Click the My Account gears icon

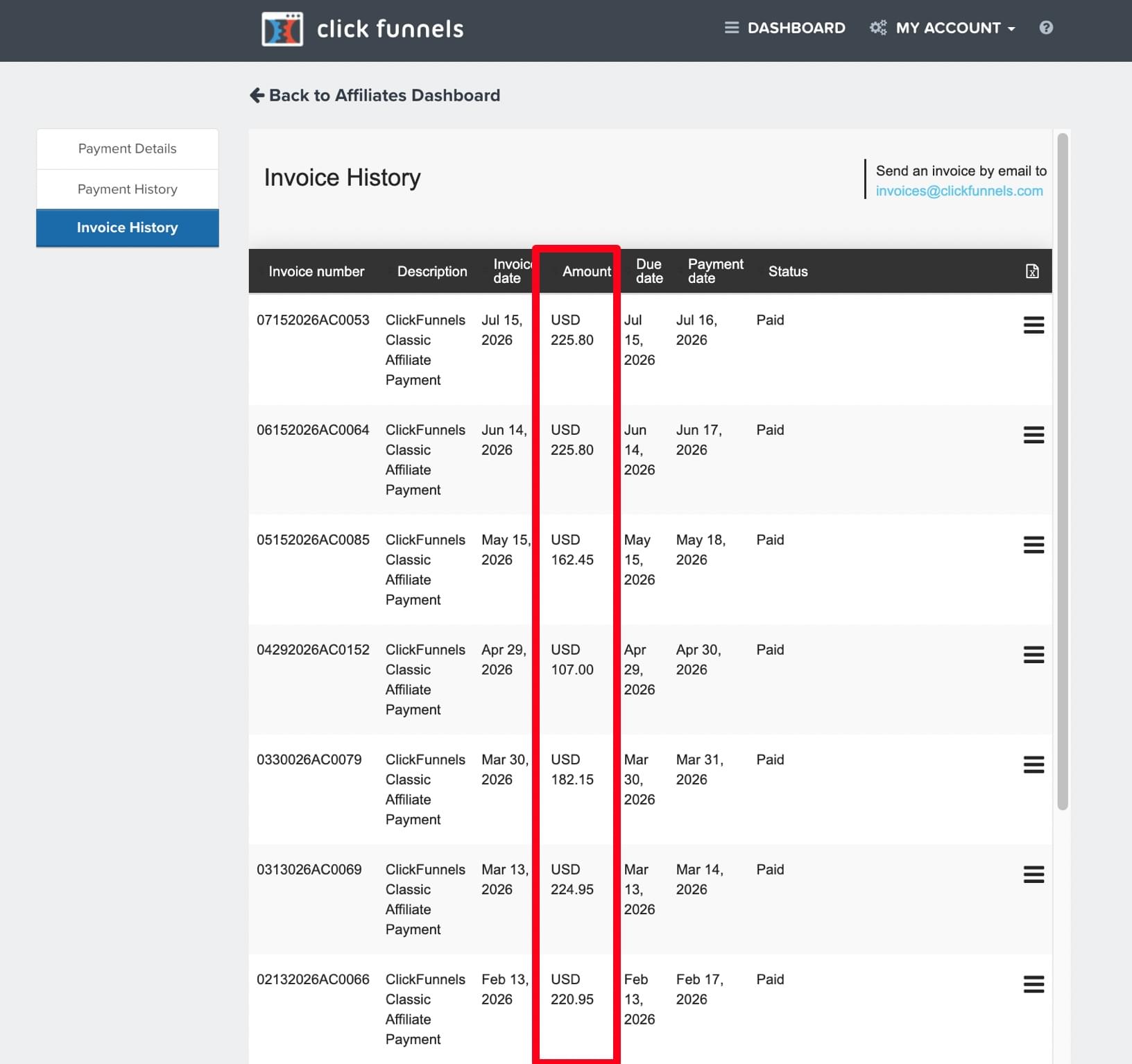[x=878, y=28]
